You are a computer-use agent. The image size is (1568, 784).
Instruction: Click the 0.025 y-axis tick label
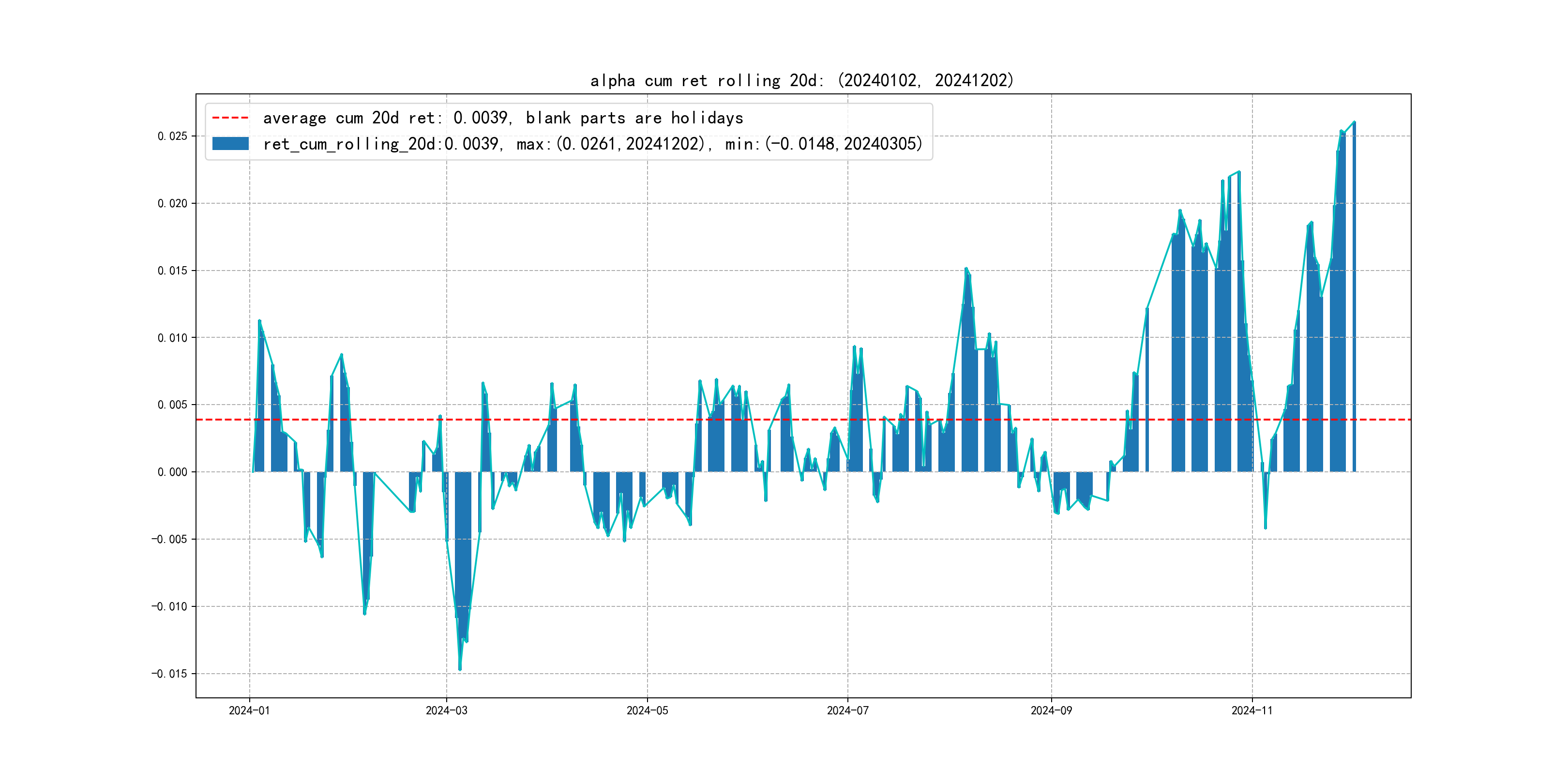click(x=172, y=136)
